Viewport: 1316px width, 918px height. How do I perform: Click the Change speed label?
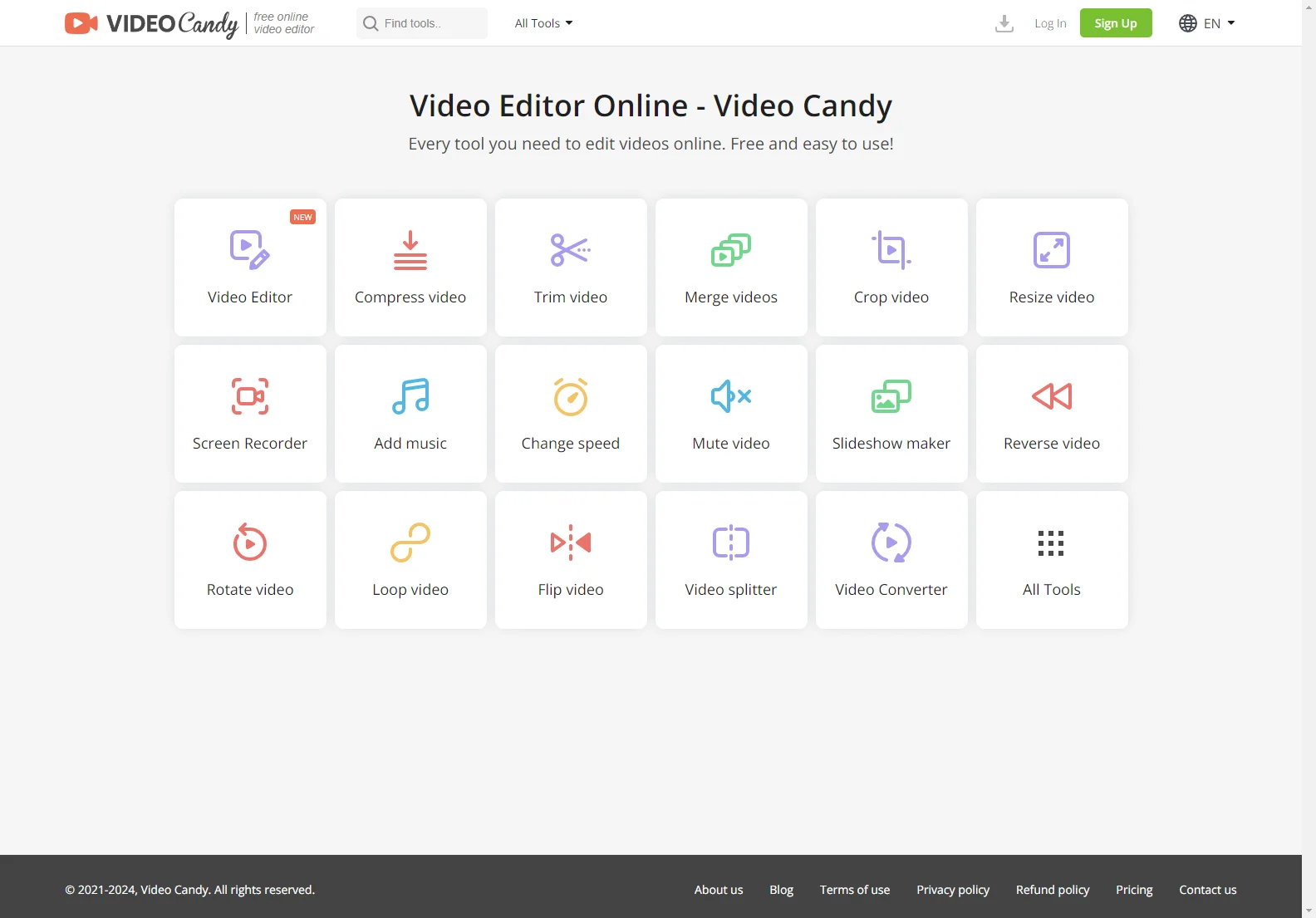pos(571,444)
